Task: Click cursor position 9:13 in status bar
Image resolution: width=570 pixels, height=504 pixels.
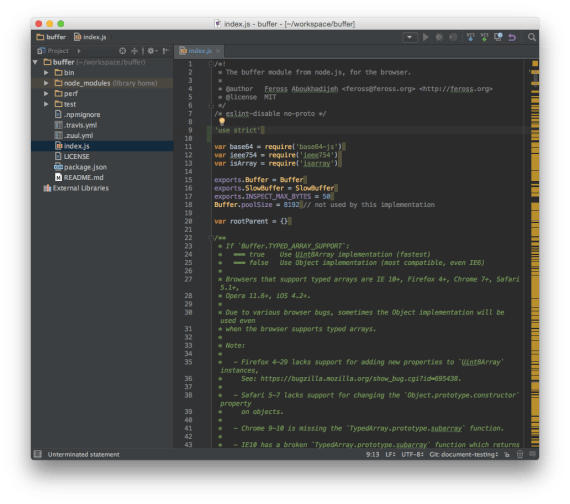Action: coord(372,454)
